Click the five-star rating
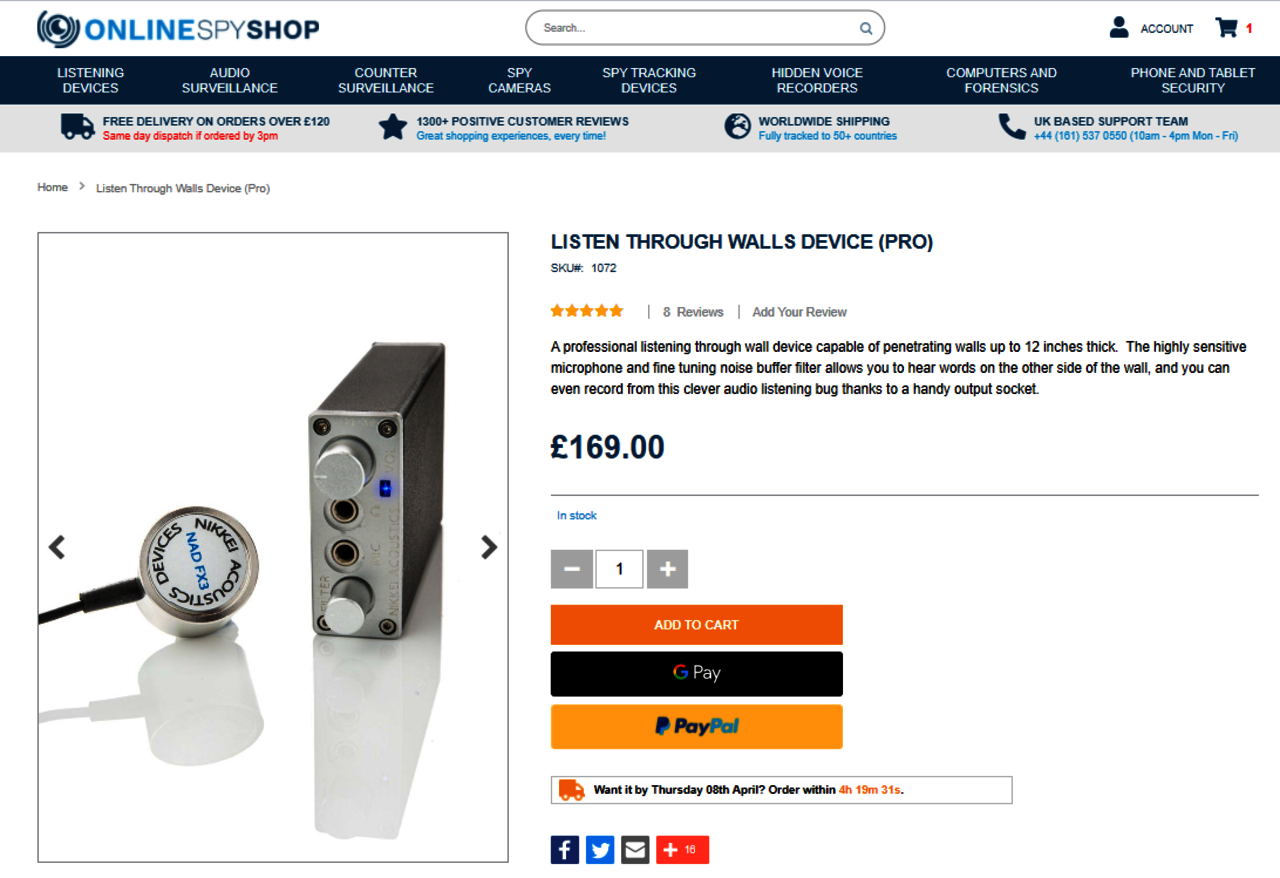1280x878 pixels. [x=587, y=311]
